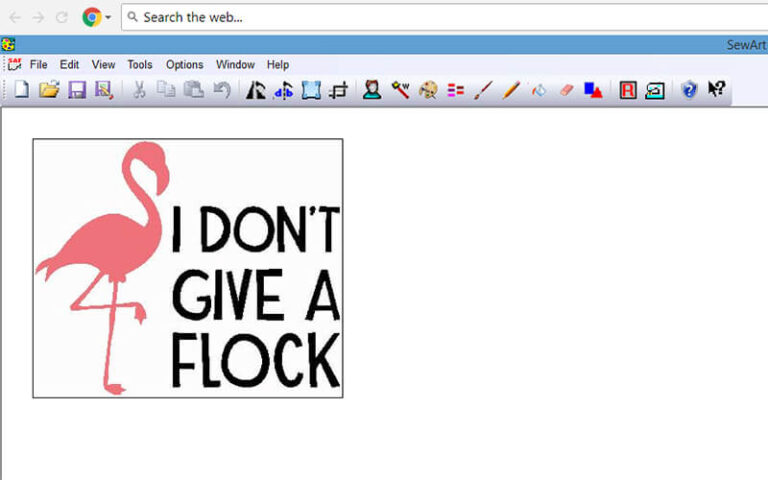Choose the Paint bucket fill tool
The height and width of the screenshot is (480, 768).
(x=539, y=90)
